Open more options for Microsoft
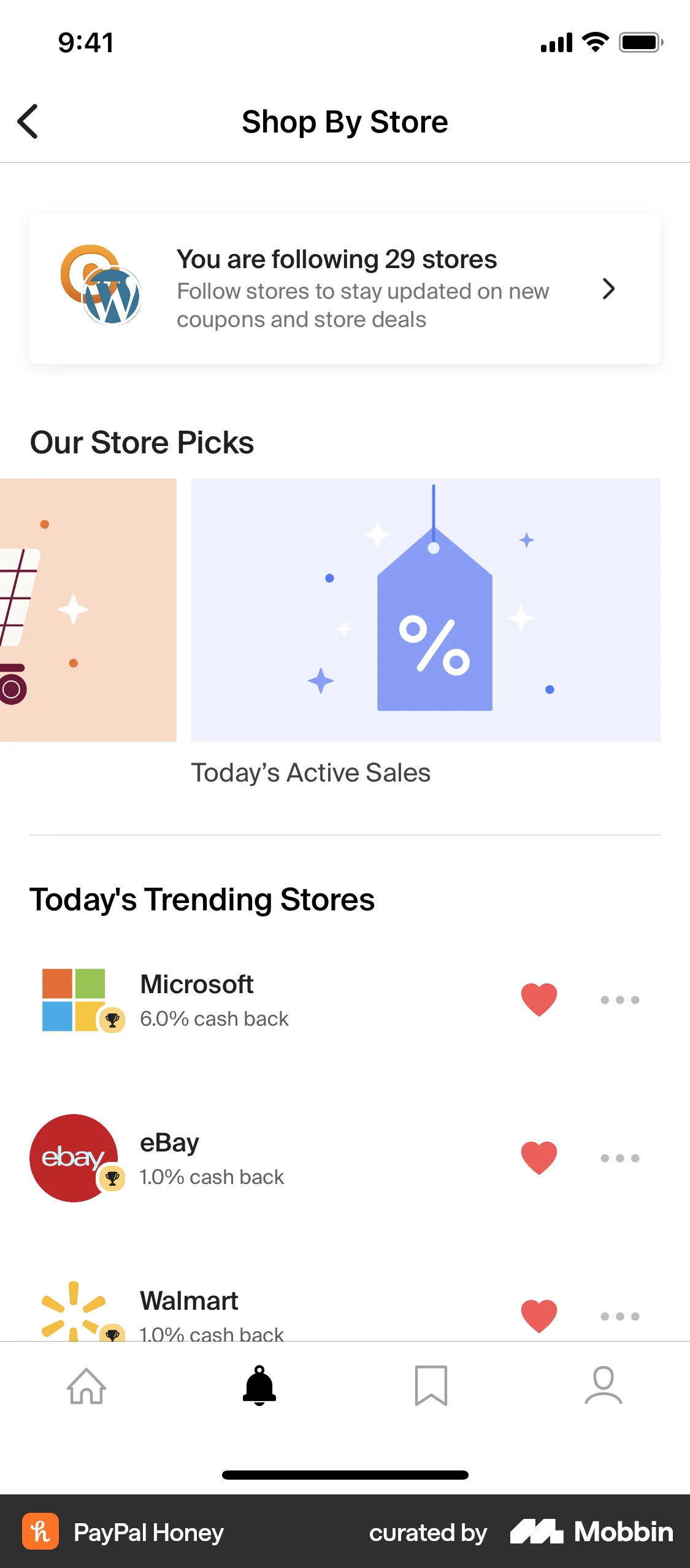690x1568 pixels. pos(620,1000)
